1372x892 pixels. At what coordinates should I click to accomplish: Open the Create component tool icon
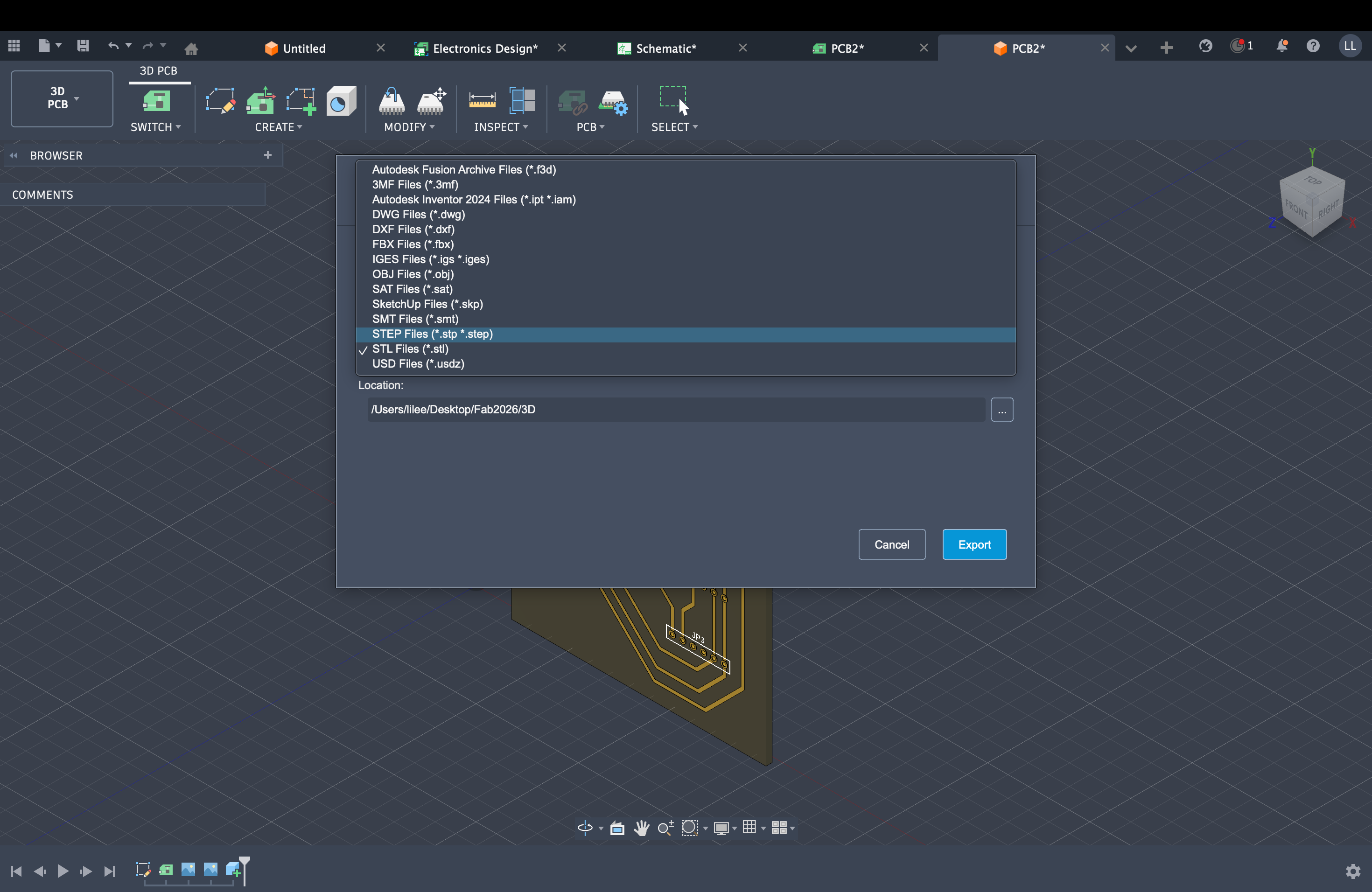(260, 101)
